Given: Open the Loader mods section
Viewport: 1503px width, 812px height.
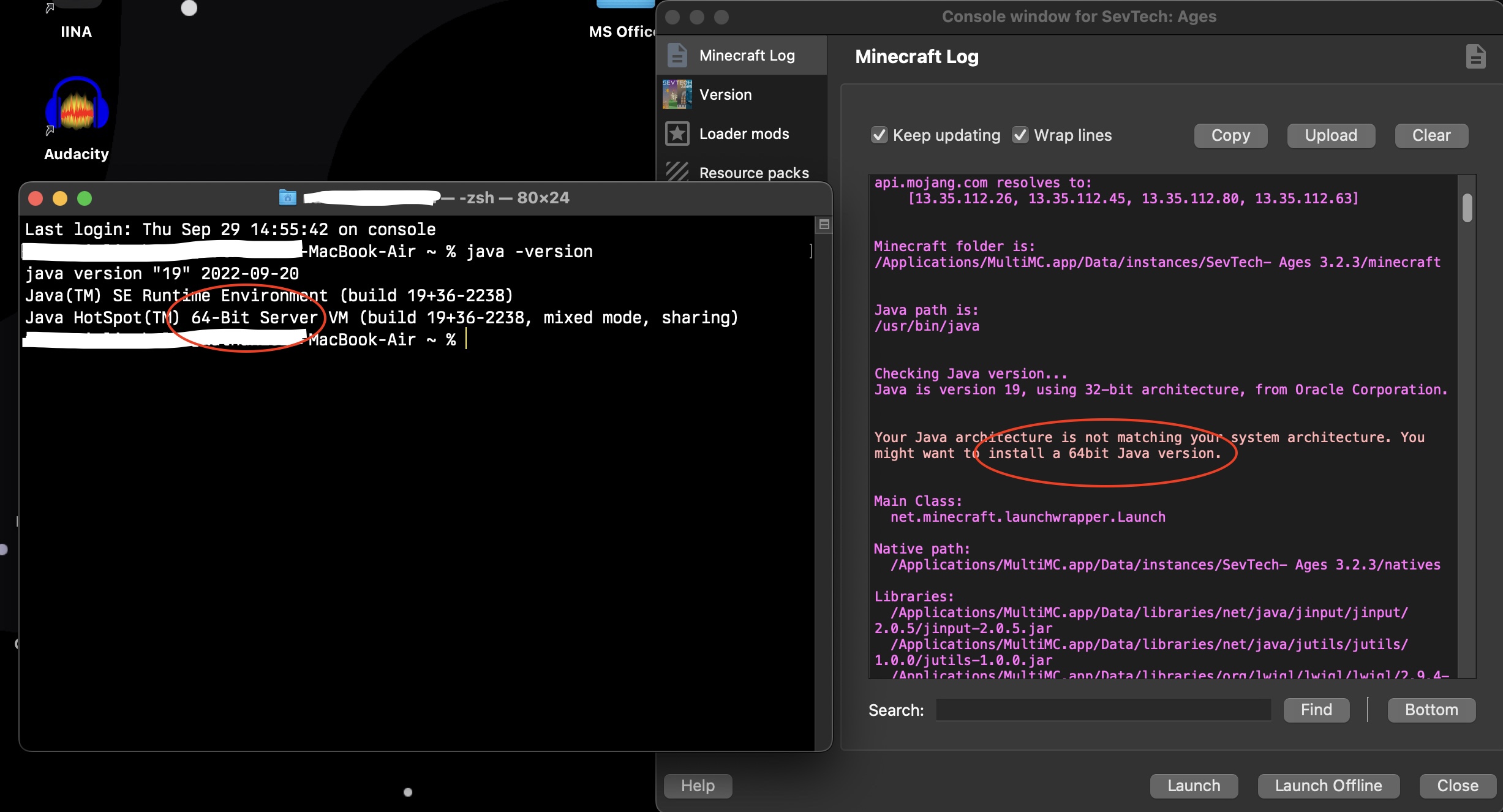Looking at the screenshot, I should 744,133.
